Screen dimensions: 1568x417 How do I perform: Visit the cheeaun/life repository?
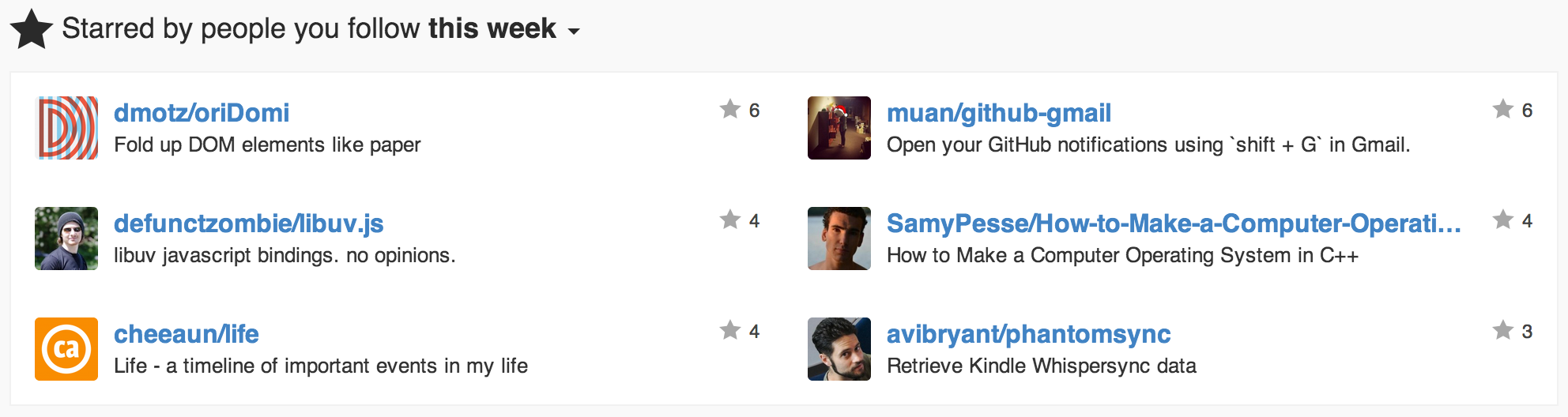(186, 334)
